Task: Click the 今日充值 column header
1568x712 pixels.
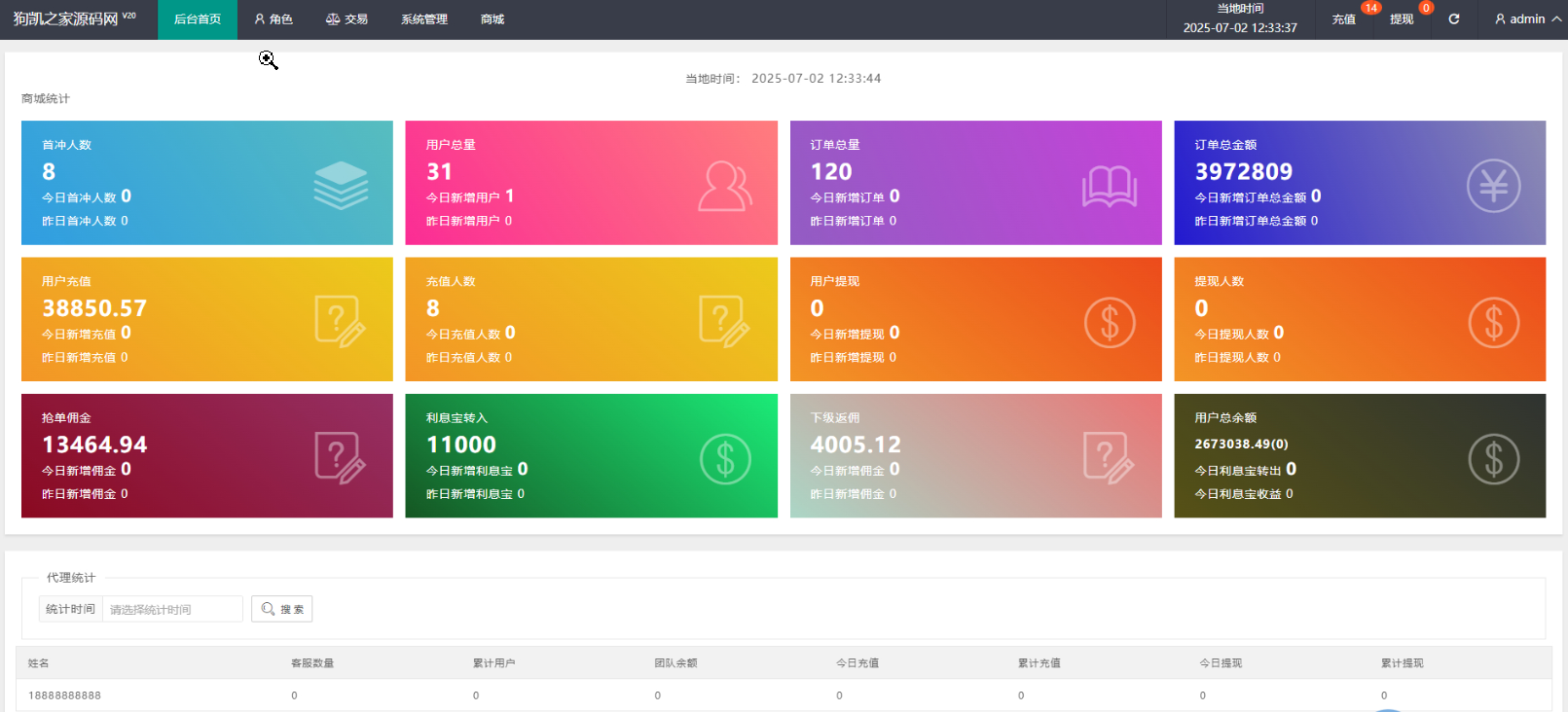Action: click(x=857, y=663)
